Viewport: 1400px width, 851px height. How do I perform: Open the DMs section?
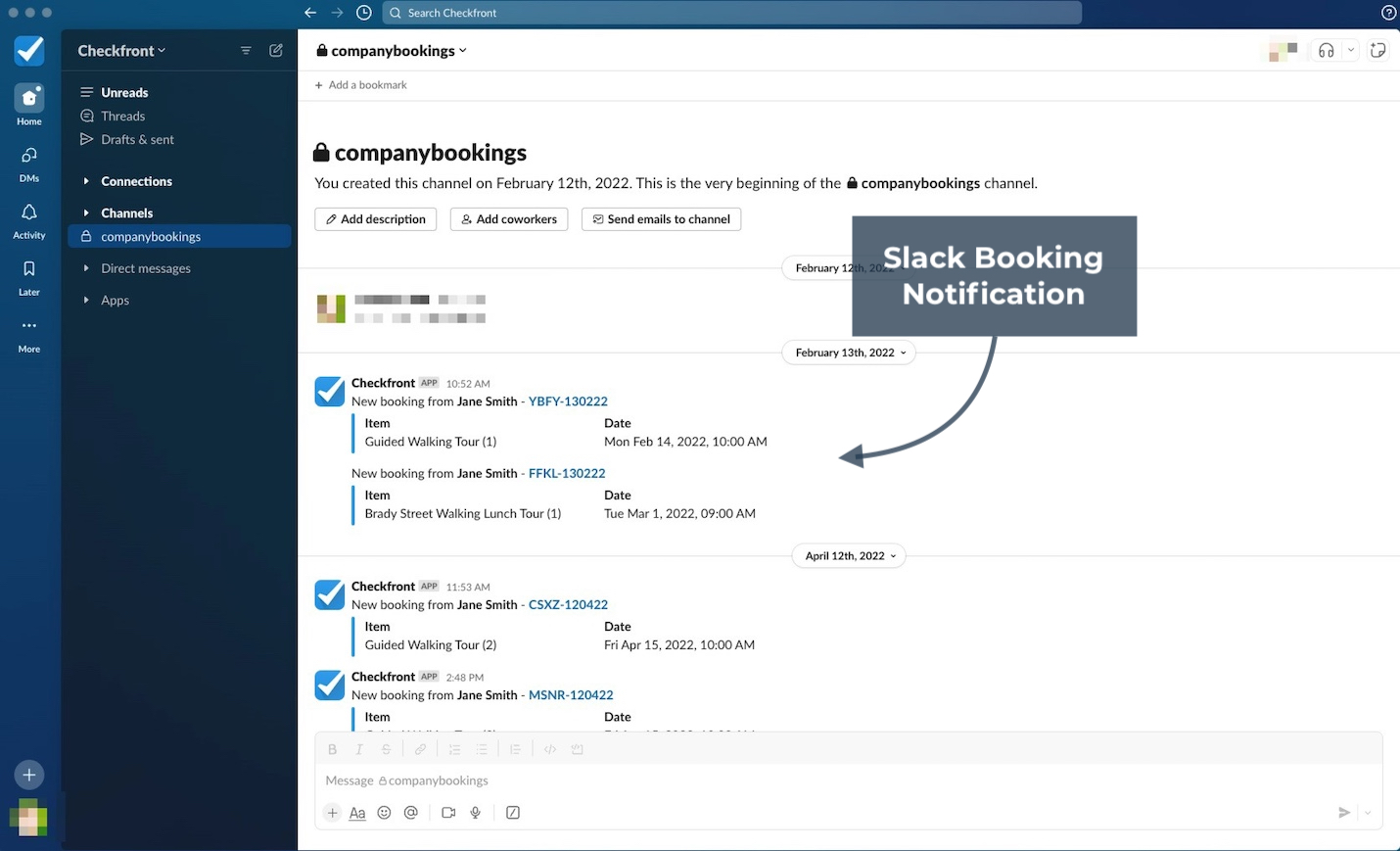click(x=29, y=164)
